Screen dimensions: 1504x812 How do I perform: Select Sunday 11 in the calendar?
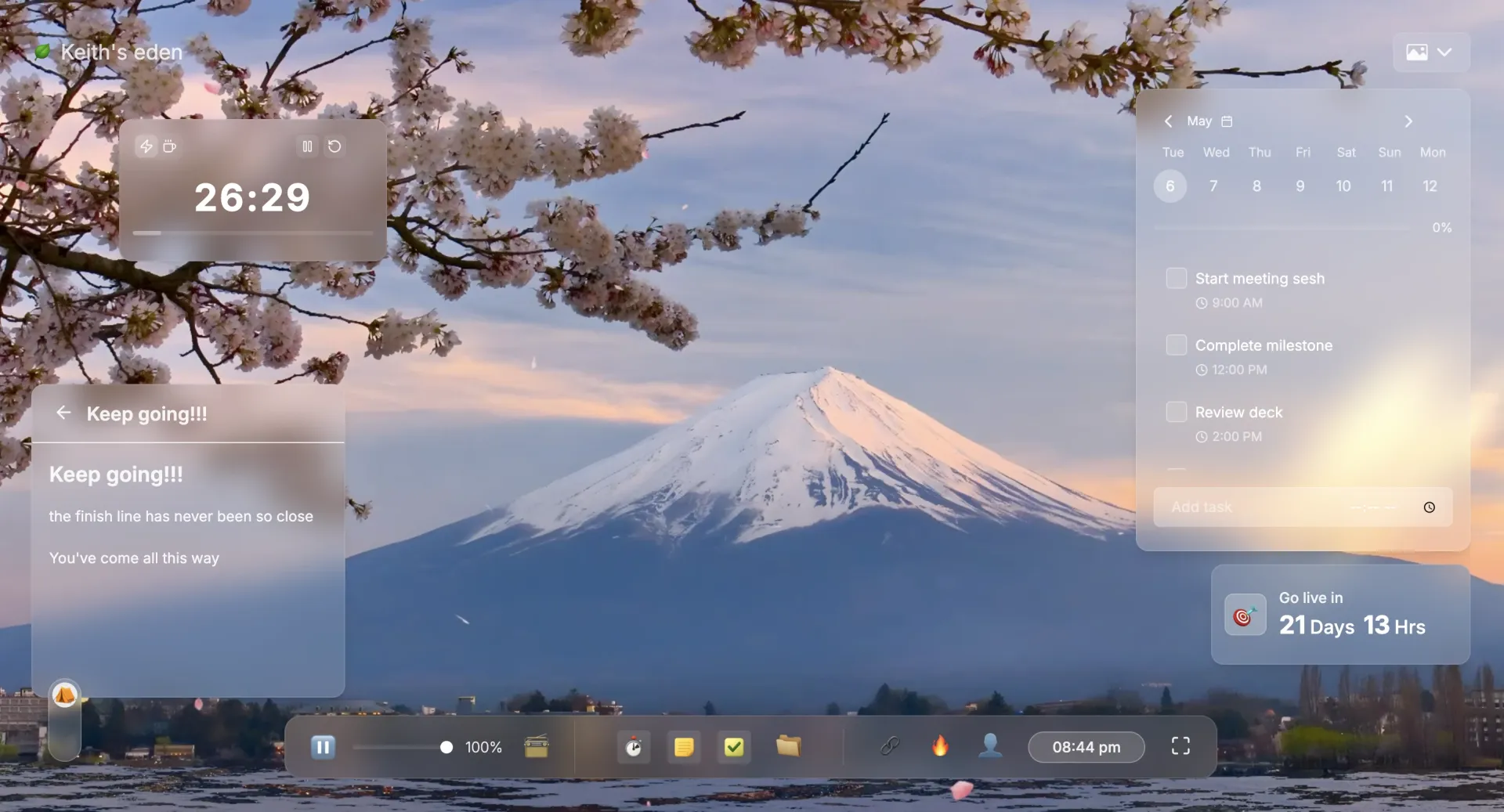pyautogui.click(x=1386, y=186)
